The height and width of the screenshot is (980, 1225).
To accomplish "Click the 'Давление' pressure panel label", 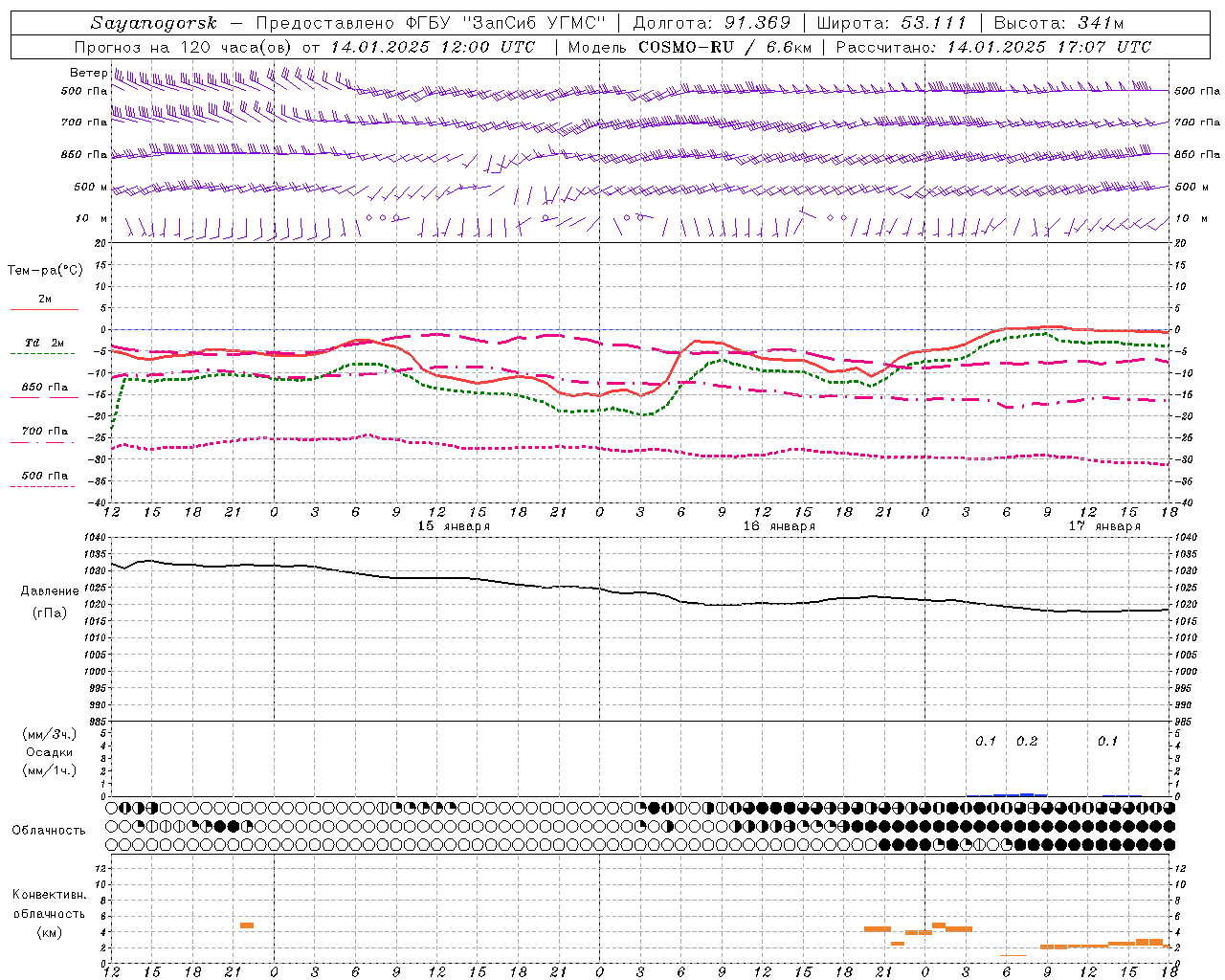I will 50,591.
